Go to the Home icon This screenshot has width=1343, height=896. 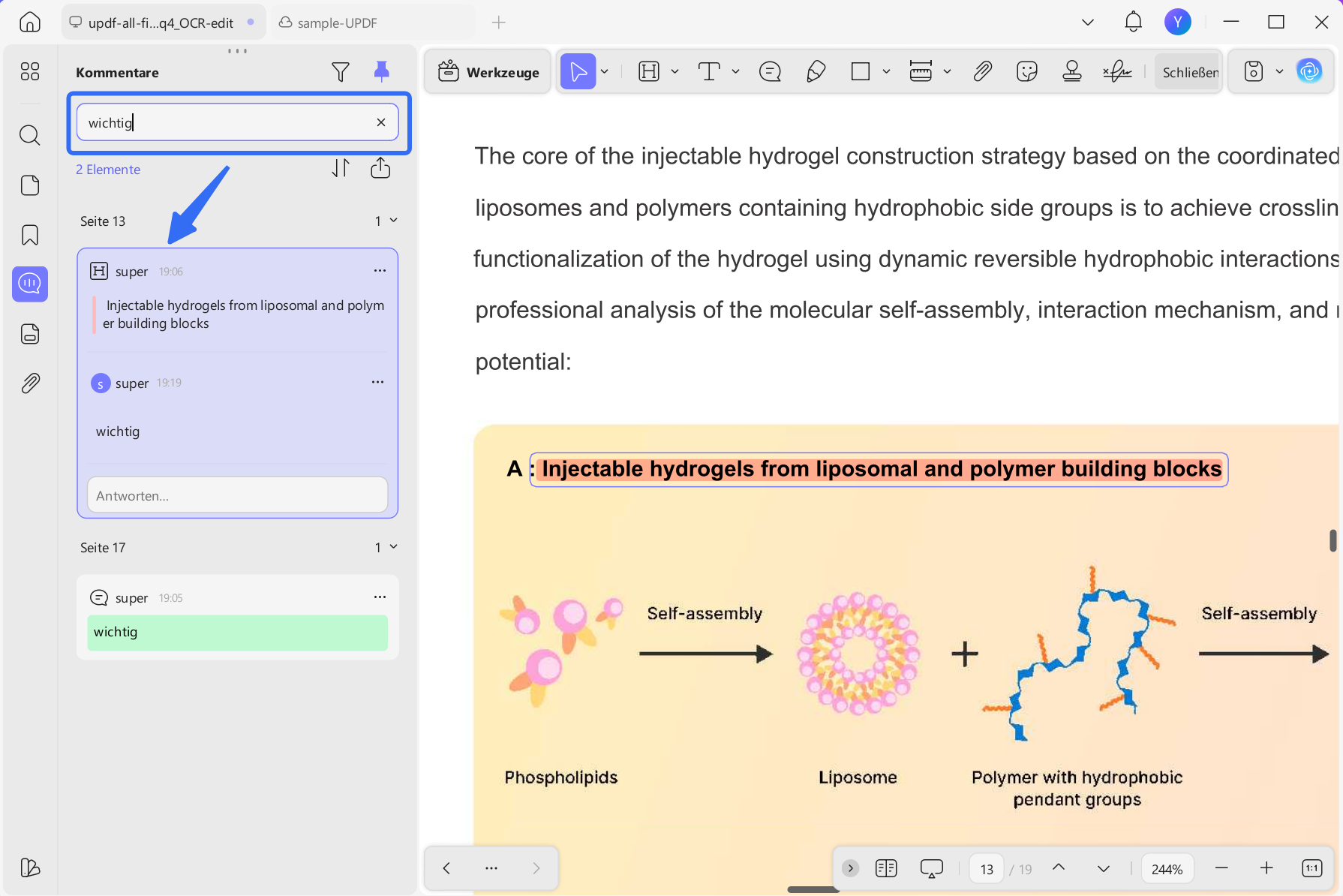[x=30, y=23]
